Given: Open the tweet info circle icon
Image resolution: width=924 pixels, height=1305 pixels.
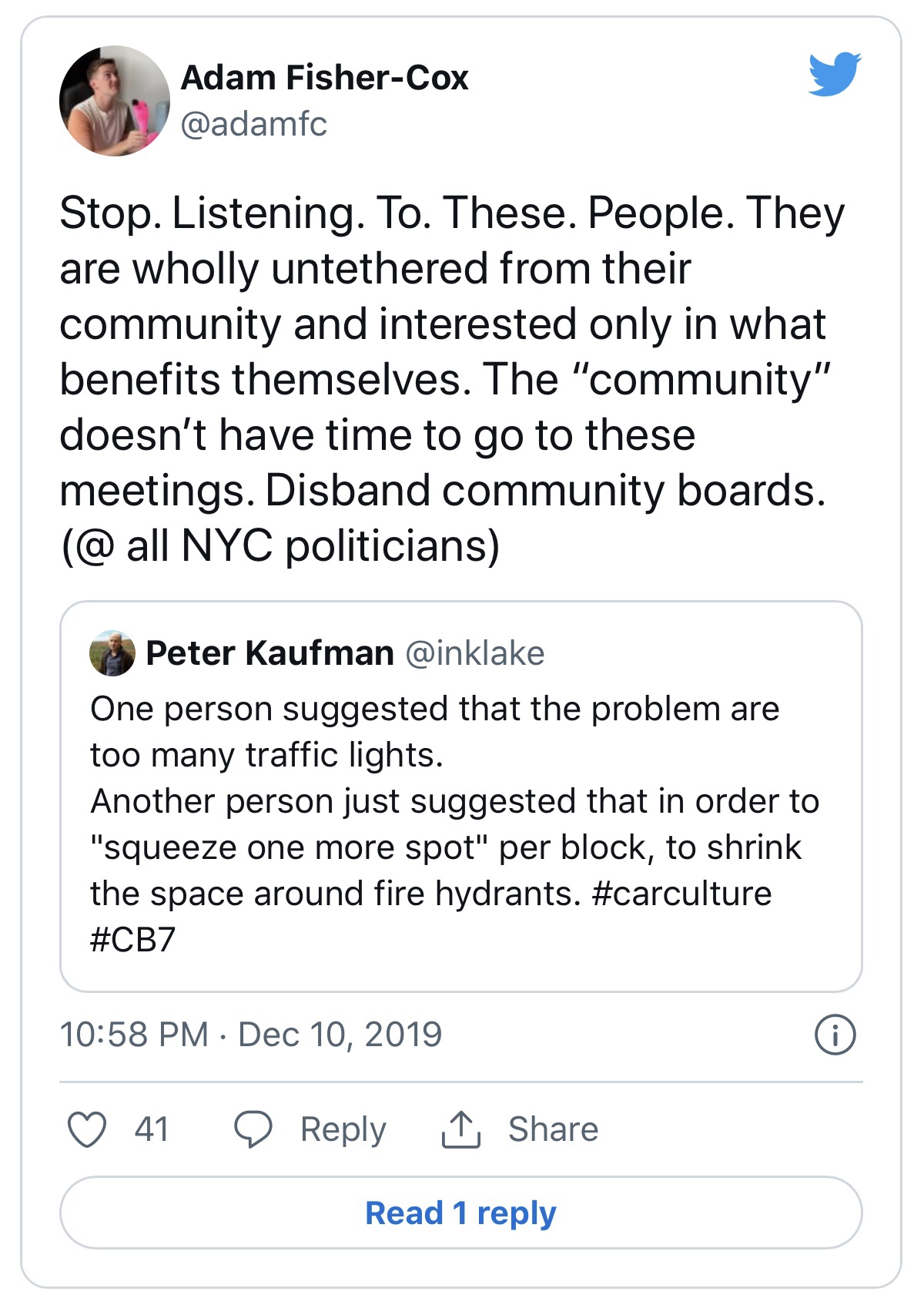Looking at the screenshot, I should [x=835, y=1035].
